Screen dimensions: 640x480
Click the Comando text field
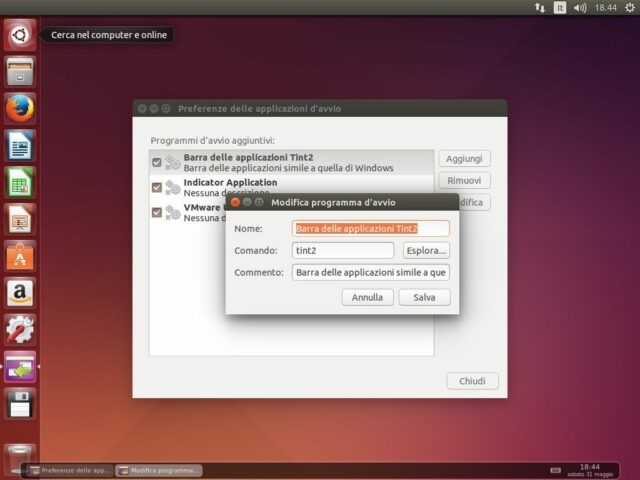coord(342,251)
